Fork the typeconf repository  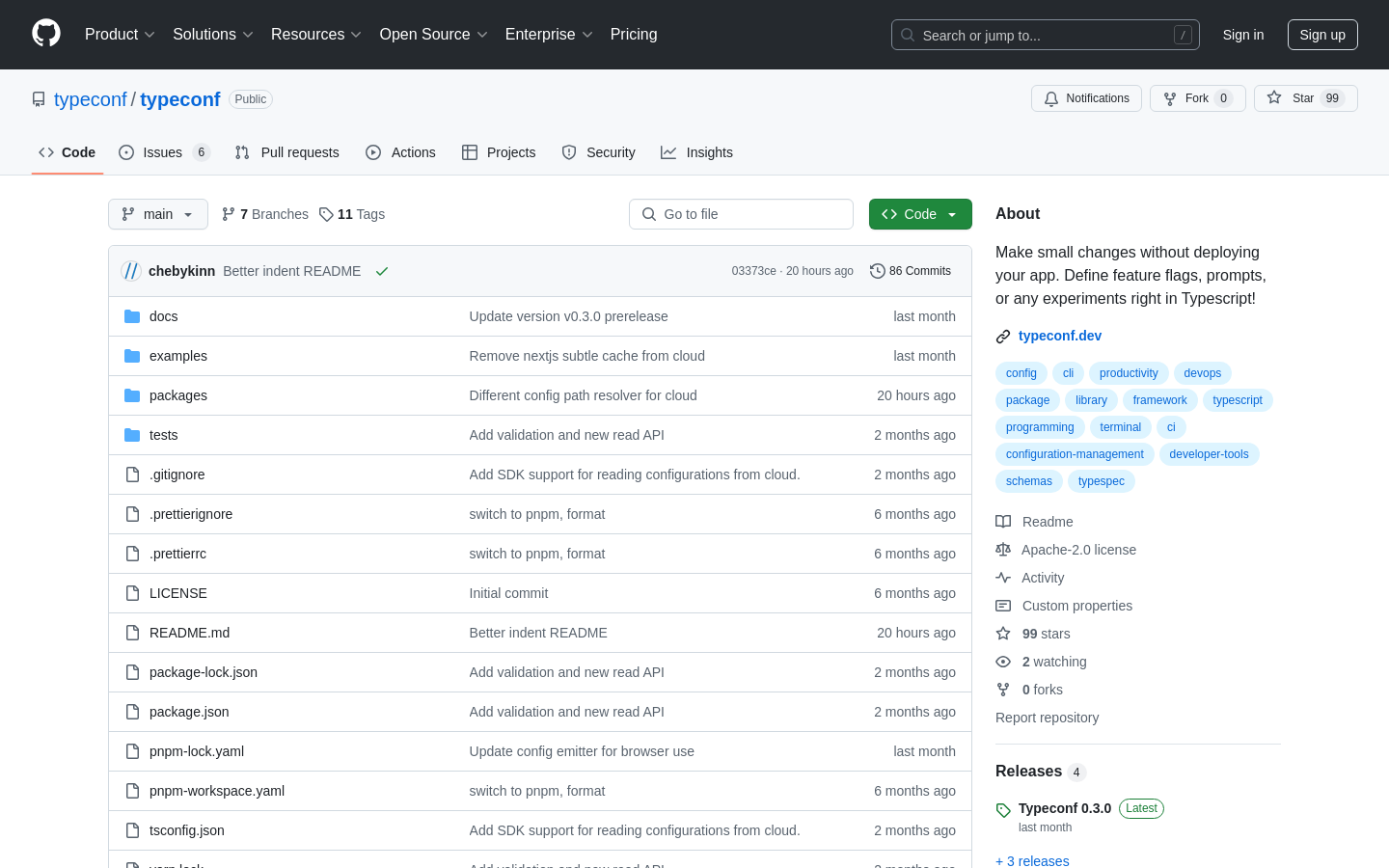(x=1198, y=98)
